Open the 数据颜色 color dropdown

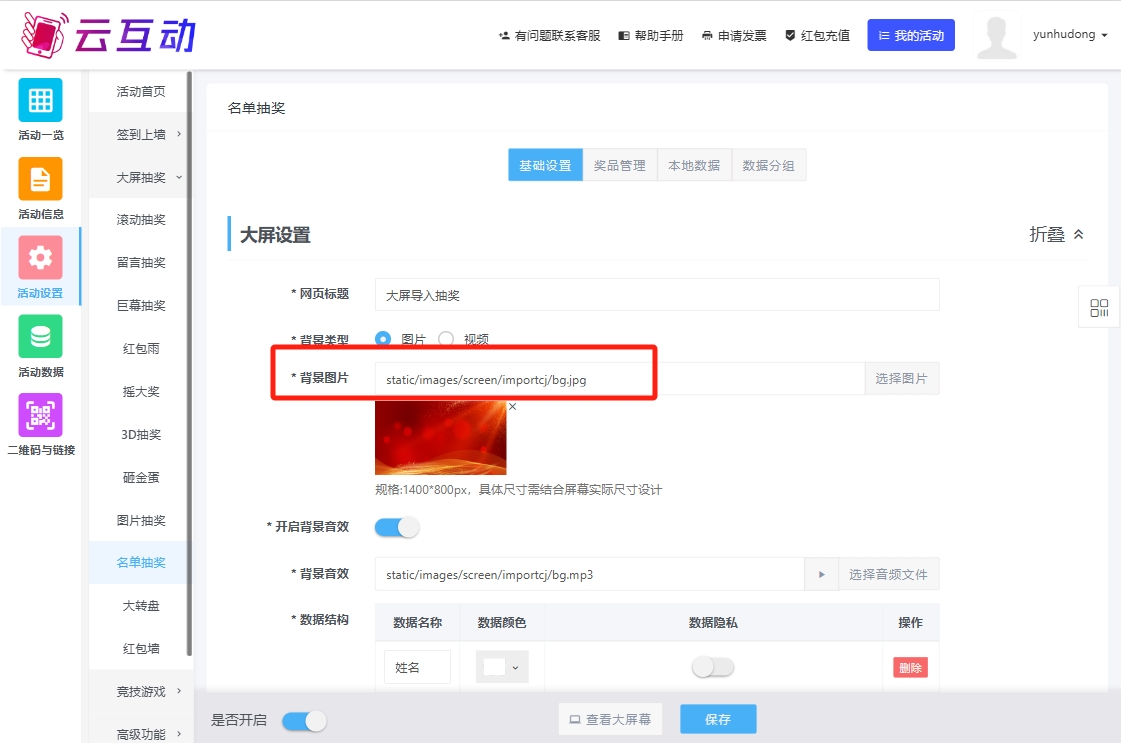pos(502,667)
